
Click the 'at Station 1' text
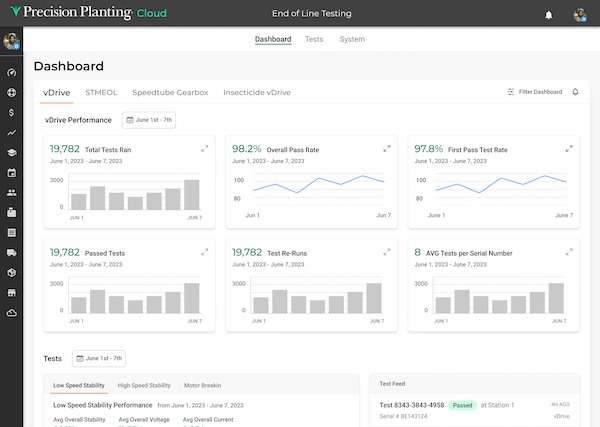(497, 405)
